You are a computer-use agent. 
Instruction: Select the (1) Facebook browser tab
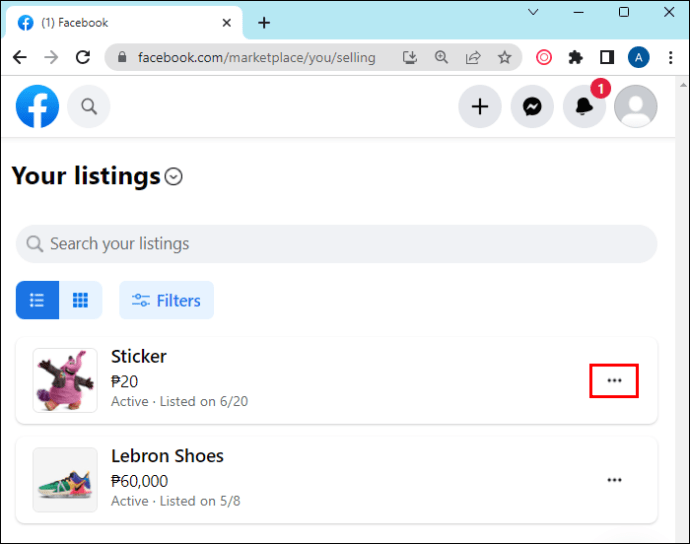(124, 22)
